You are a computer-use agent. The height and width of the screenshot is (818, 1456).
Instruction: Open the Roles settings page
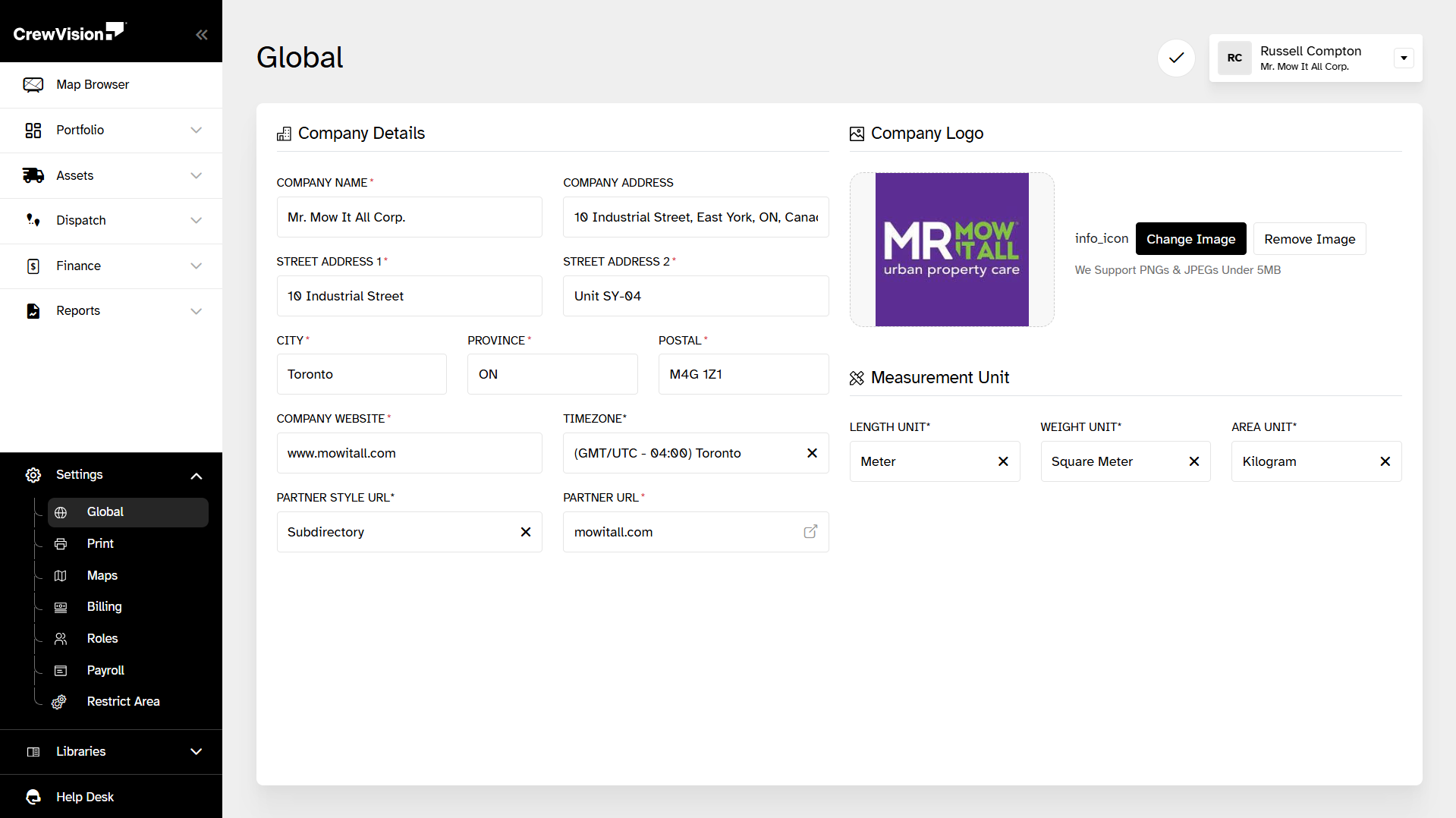[x=127, y=639]
